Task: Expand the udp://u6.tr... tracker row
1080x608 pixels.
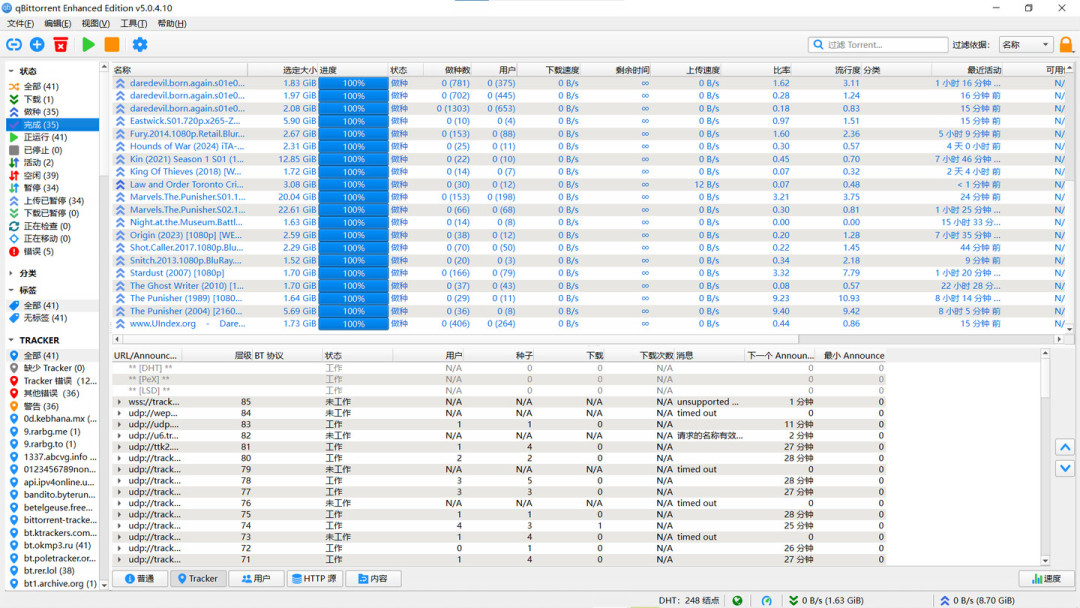Action: (x=119, y=436)
